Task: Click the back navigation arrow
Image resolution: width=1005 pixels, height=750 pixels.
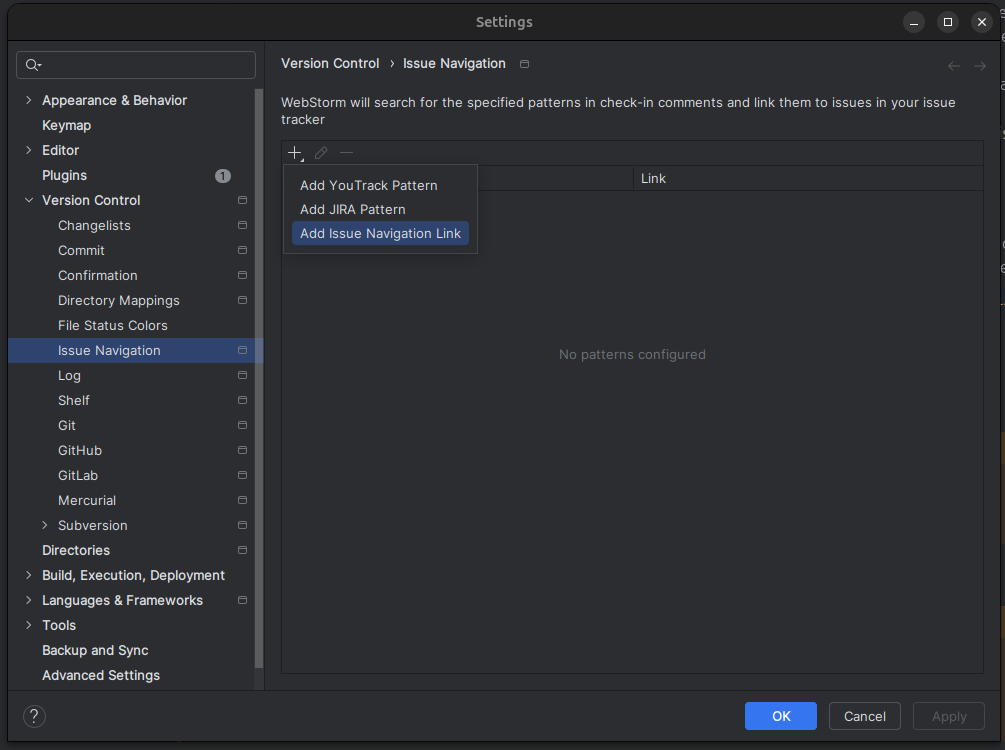Action: point(953,65)
